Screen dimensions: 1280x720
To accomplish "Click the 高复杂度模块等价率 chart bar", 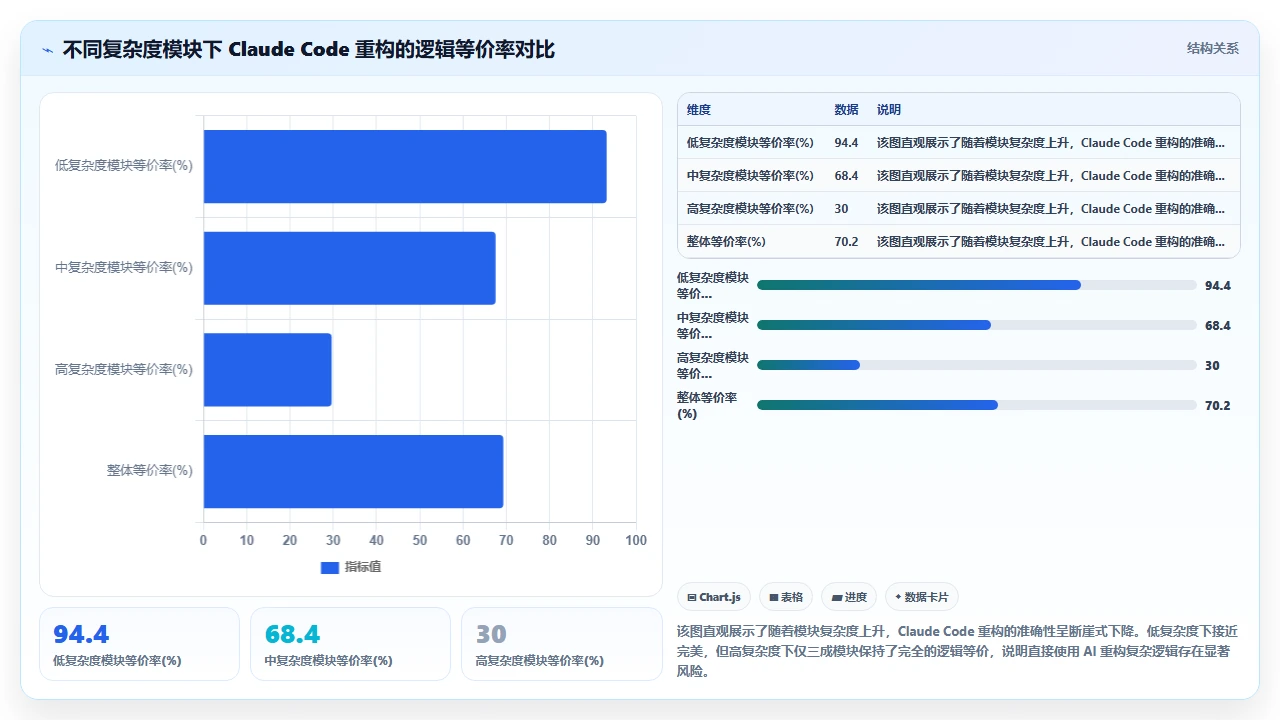I will point(268,370).
